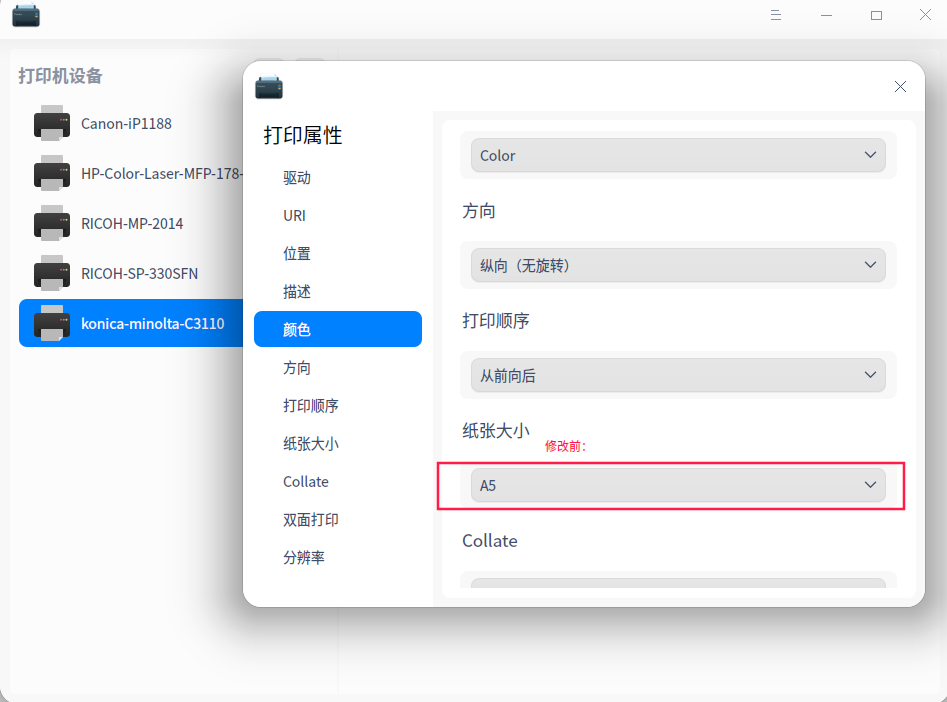Click the 打印顺序 heading in settings pane
The height and width of the screenshot is (702, 947).
[x=496, y=321]
